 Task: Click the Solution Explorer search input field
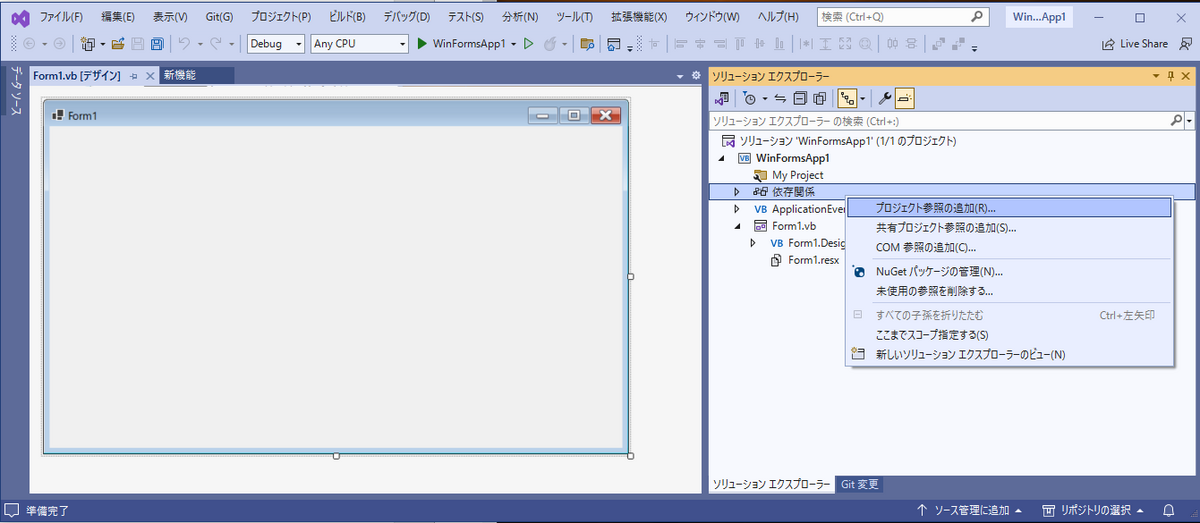pos(939,120)
